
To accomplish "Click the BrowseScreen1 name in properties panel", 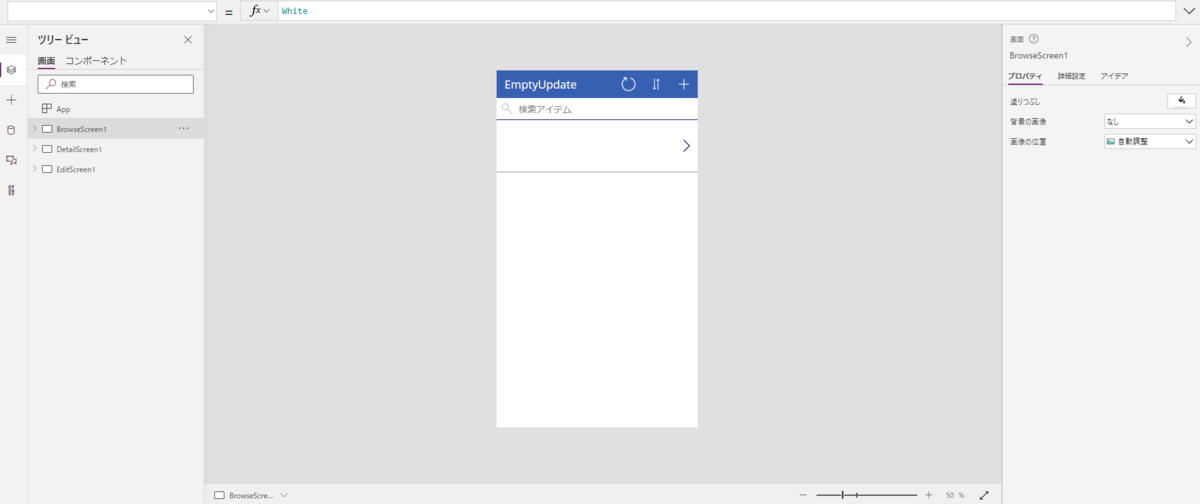I will coord(1039,56).
